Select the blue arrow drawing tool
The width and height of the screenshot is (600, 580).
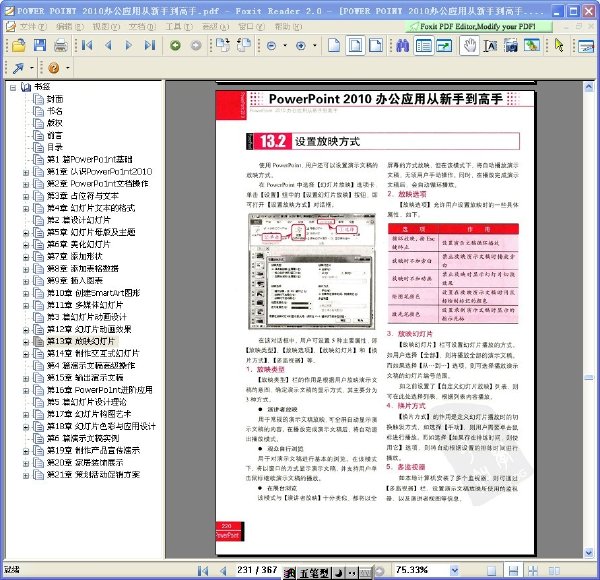click(18, 68)
